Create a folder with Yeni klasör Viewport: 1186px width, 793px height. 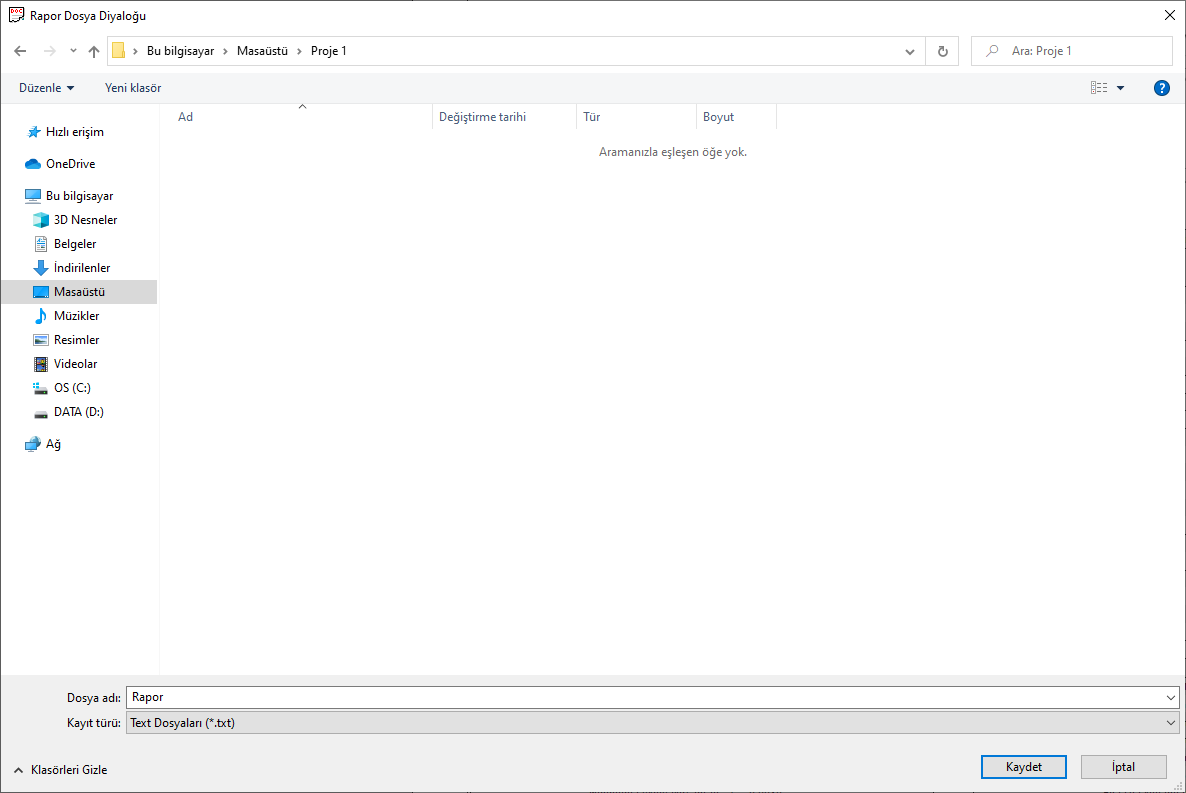tap(133, 88)
